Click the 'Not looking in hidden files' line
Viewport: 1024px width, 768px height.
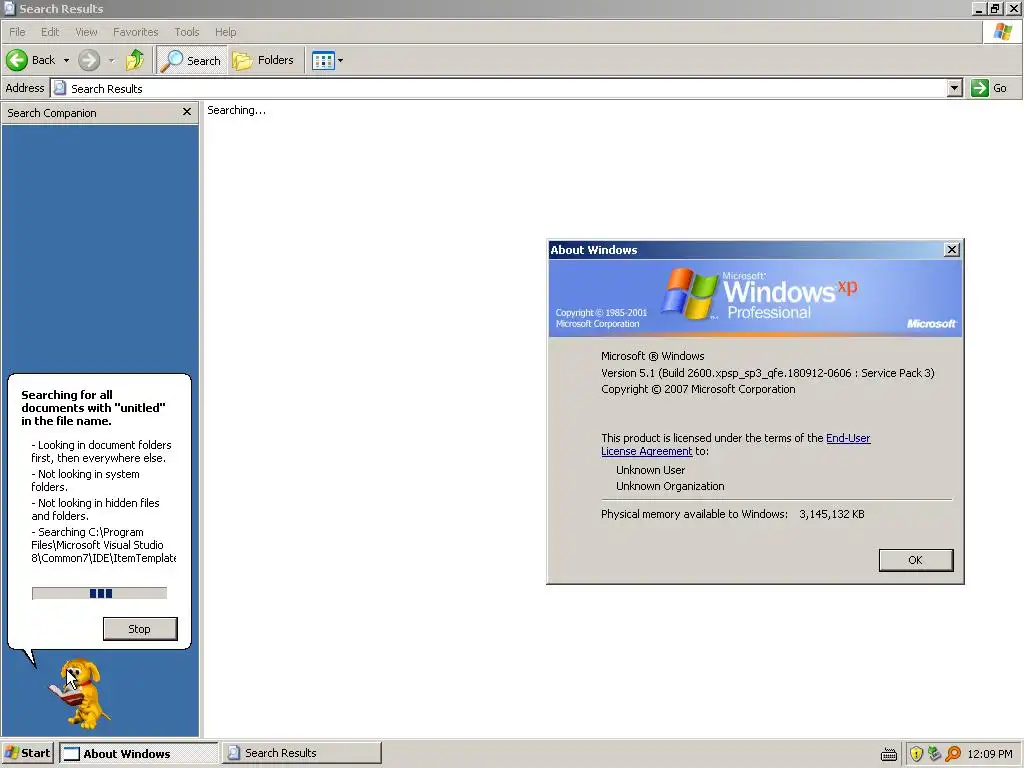pyautogui.click(x=95, y=509)
